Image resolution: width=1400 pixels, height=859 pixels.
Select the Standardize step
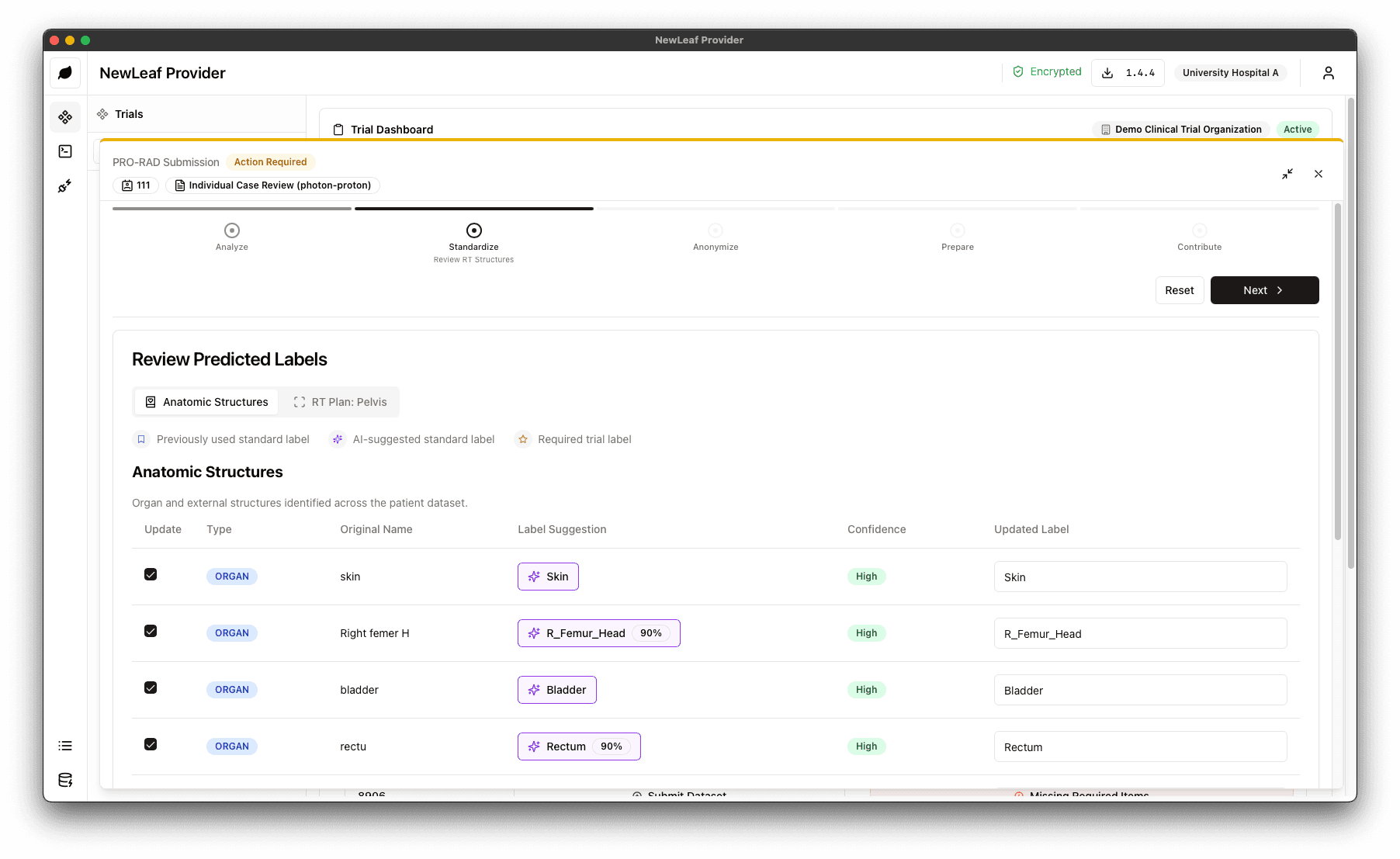474,242
